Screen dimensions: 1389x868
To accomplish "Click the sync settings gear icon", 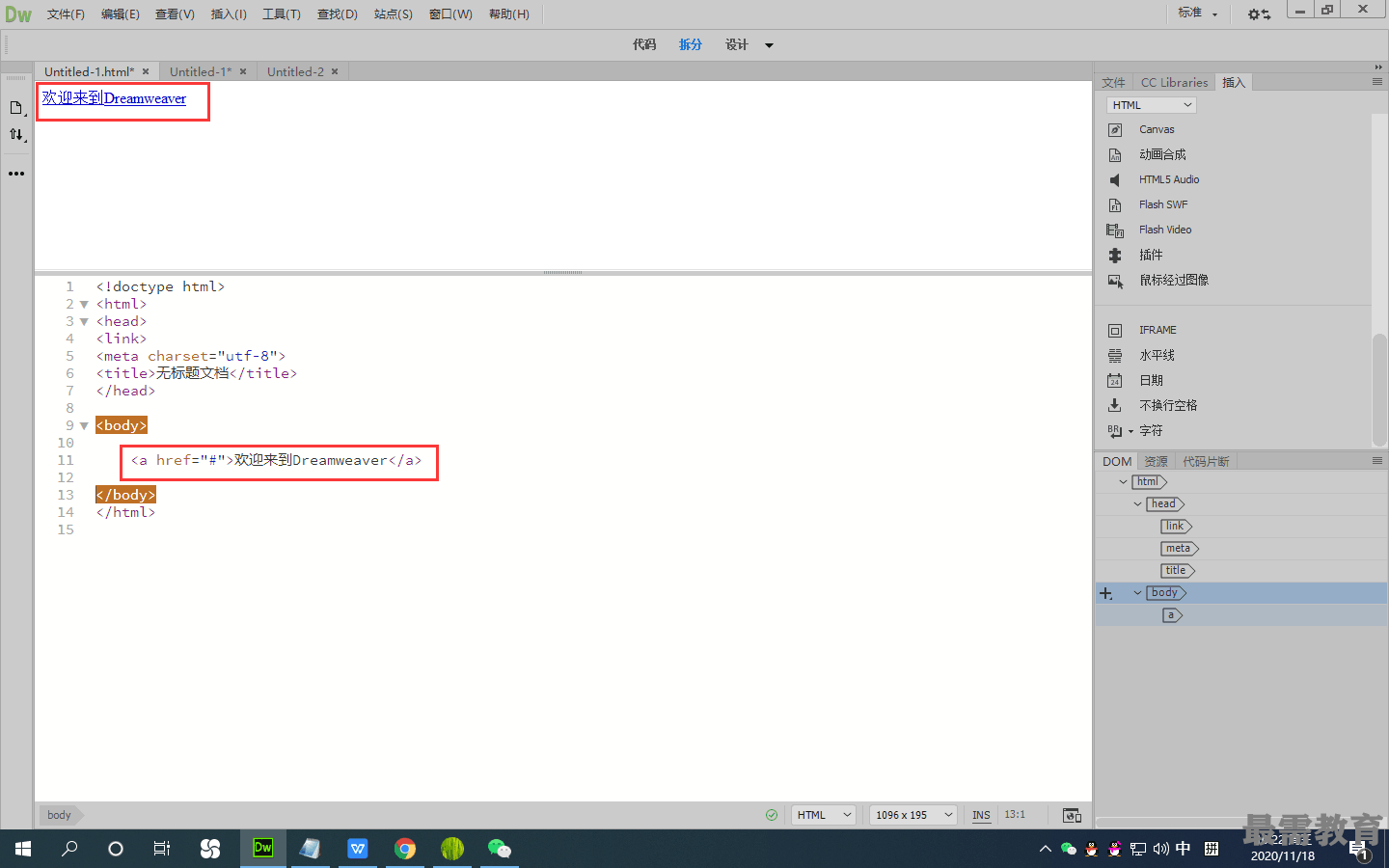I will point(1259,14).
